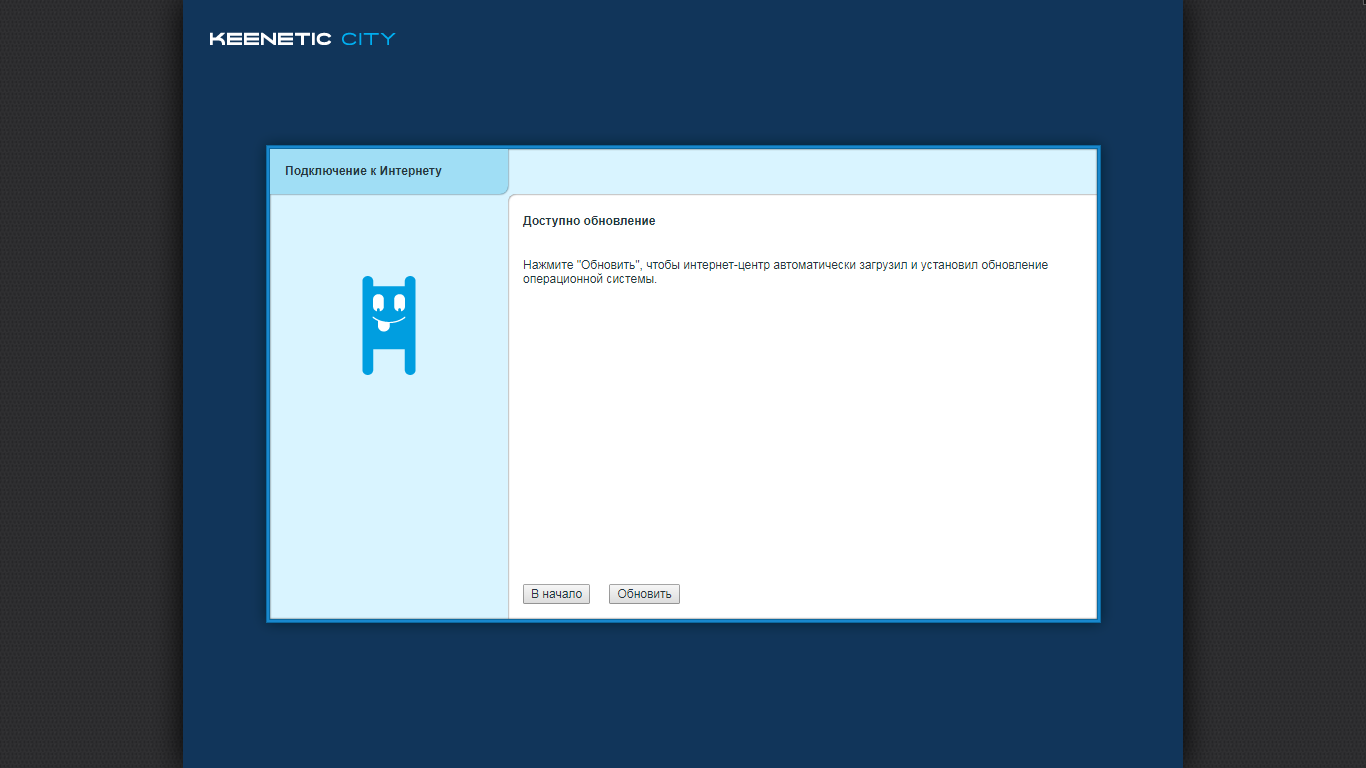The height and width of the screenshot is (768, 1366).
Task: Go back with the "В начало" button
Action: coord(556,594)
